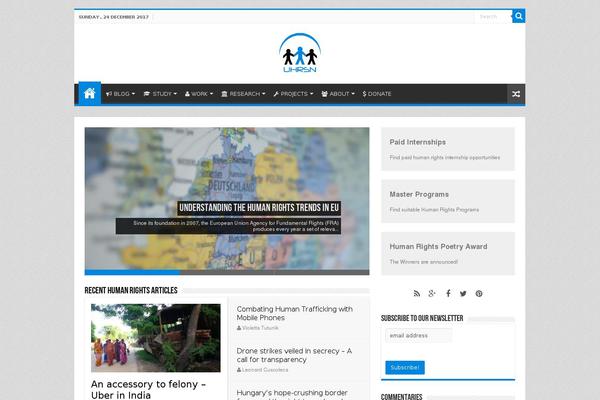600x400 pixels.
Task: Open the Master Programs box
Action: pyautogui.click(x=448, y=201)
